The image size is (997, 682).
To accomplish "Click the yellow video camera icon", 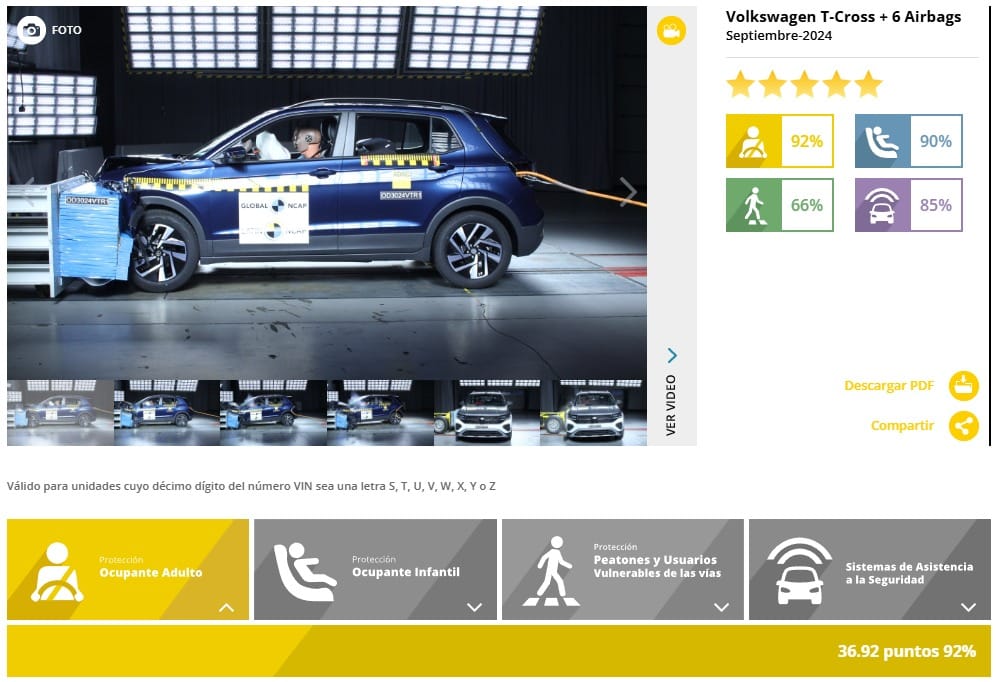I will tap(671, 31).
